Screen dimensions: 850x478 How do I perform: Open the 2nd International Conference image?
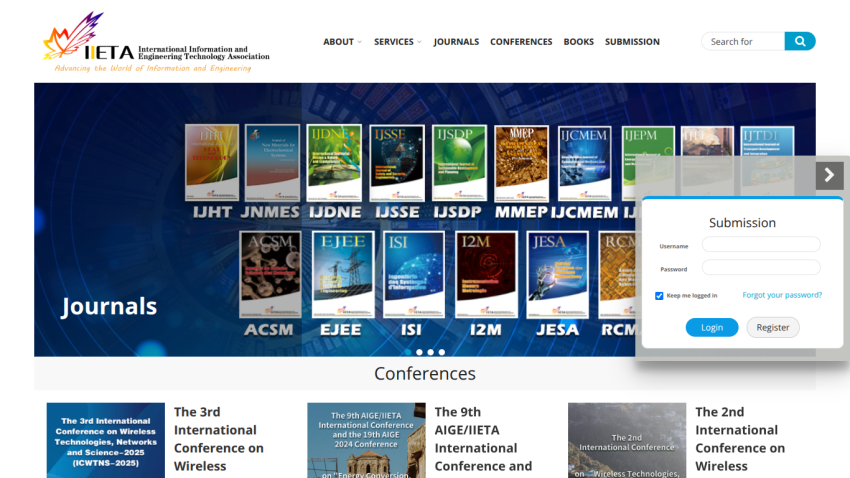coord(627,440)
